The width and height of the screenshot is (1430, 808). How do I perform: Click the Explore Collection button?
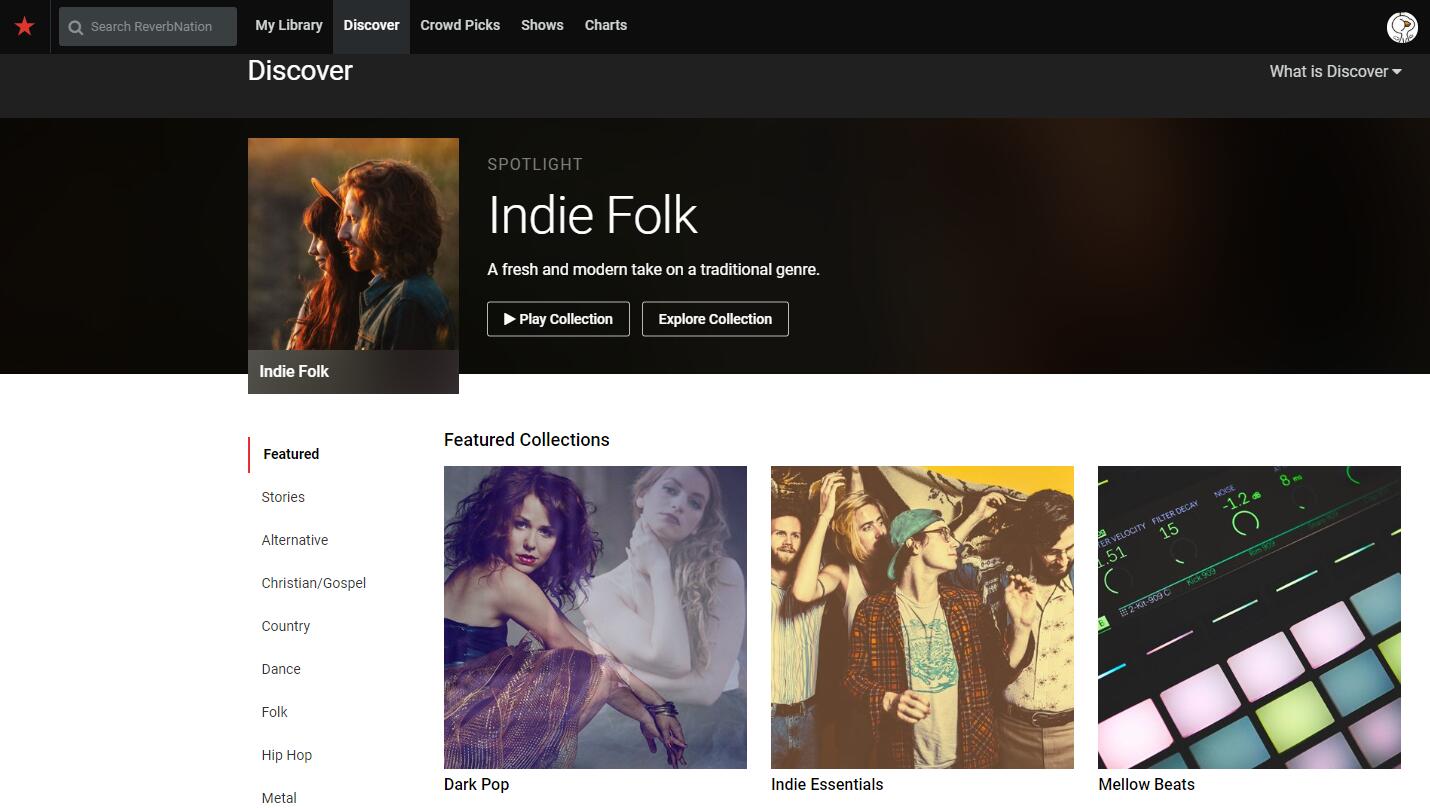[x=715, y=318]
